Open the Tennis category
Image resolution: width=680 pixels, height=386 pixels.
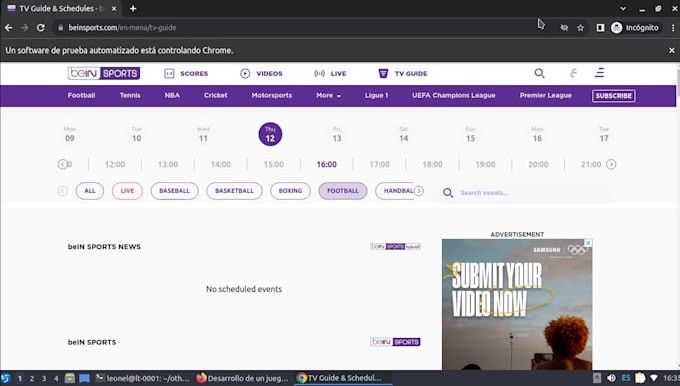[130, 95]
